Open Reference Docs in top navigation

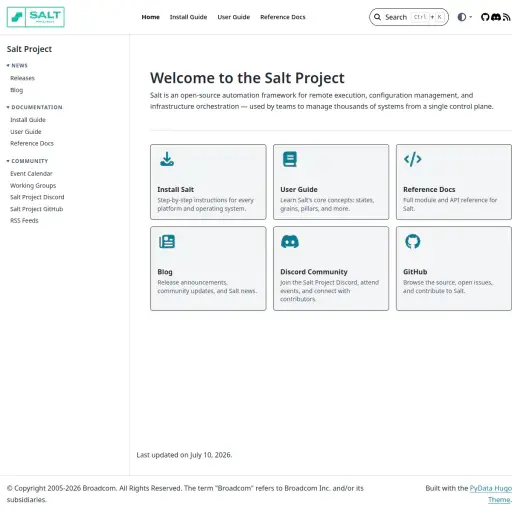point(283,17)
